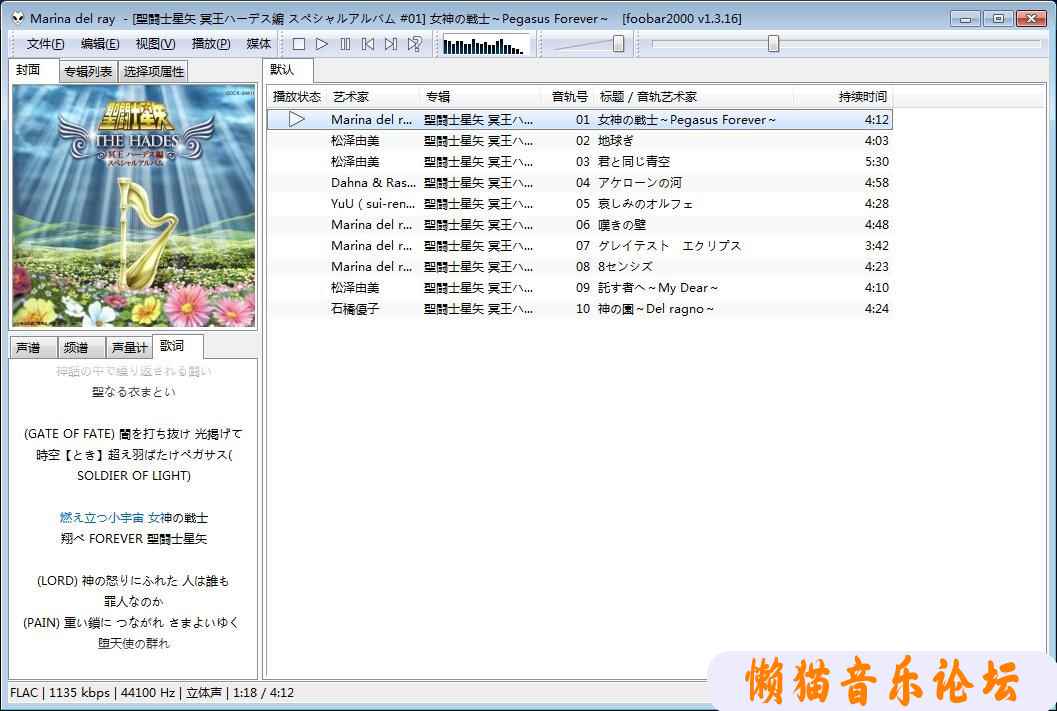The image size is (1057, 711).
Task: Select track 女神の戦士～Pegasus Forever～
Action: pos(580,120)
